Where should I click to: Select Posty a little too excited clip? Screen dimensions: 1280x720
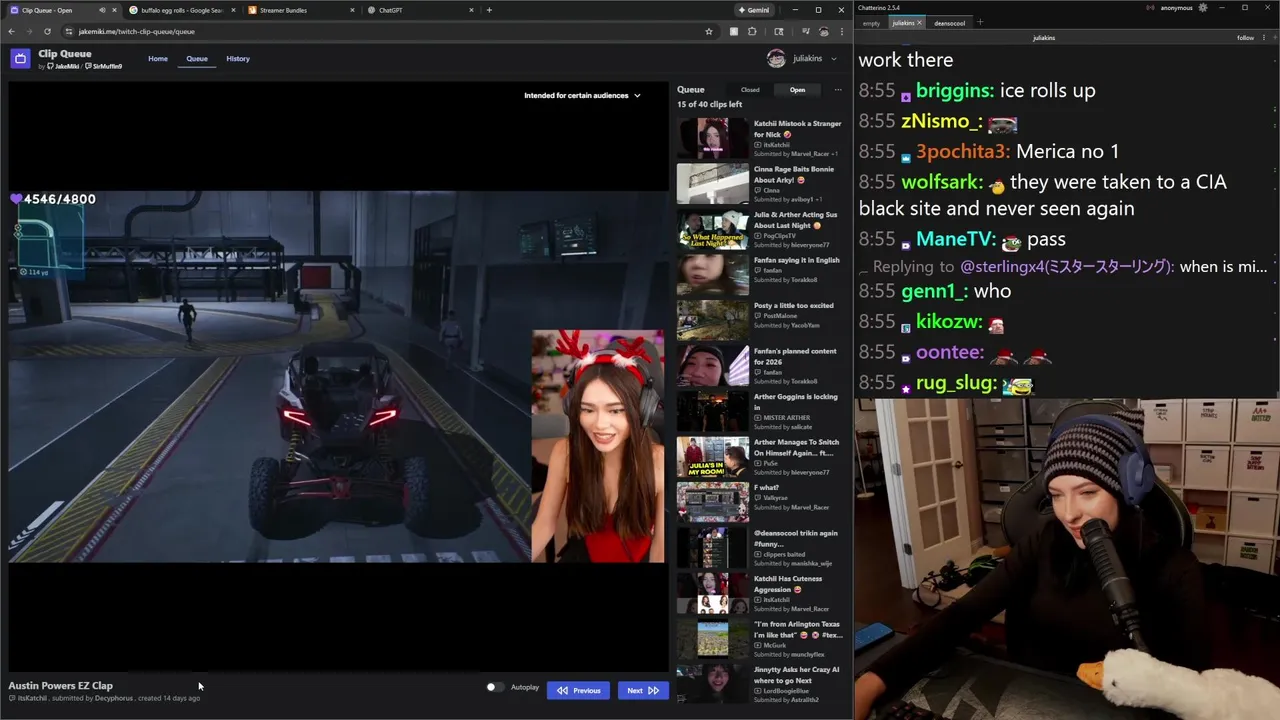click(760, 320)
